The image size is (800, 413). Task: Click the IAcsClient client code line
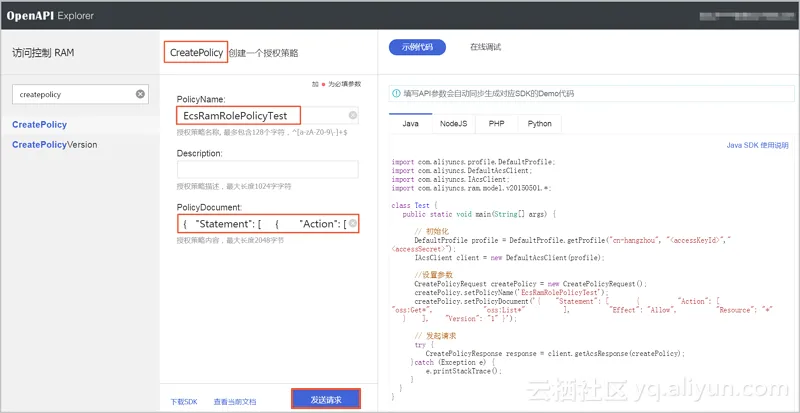pos(509,258)
